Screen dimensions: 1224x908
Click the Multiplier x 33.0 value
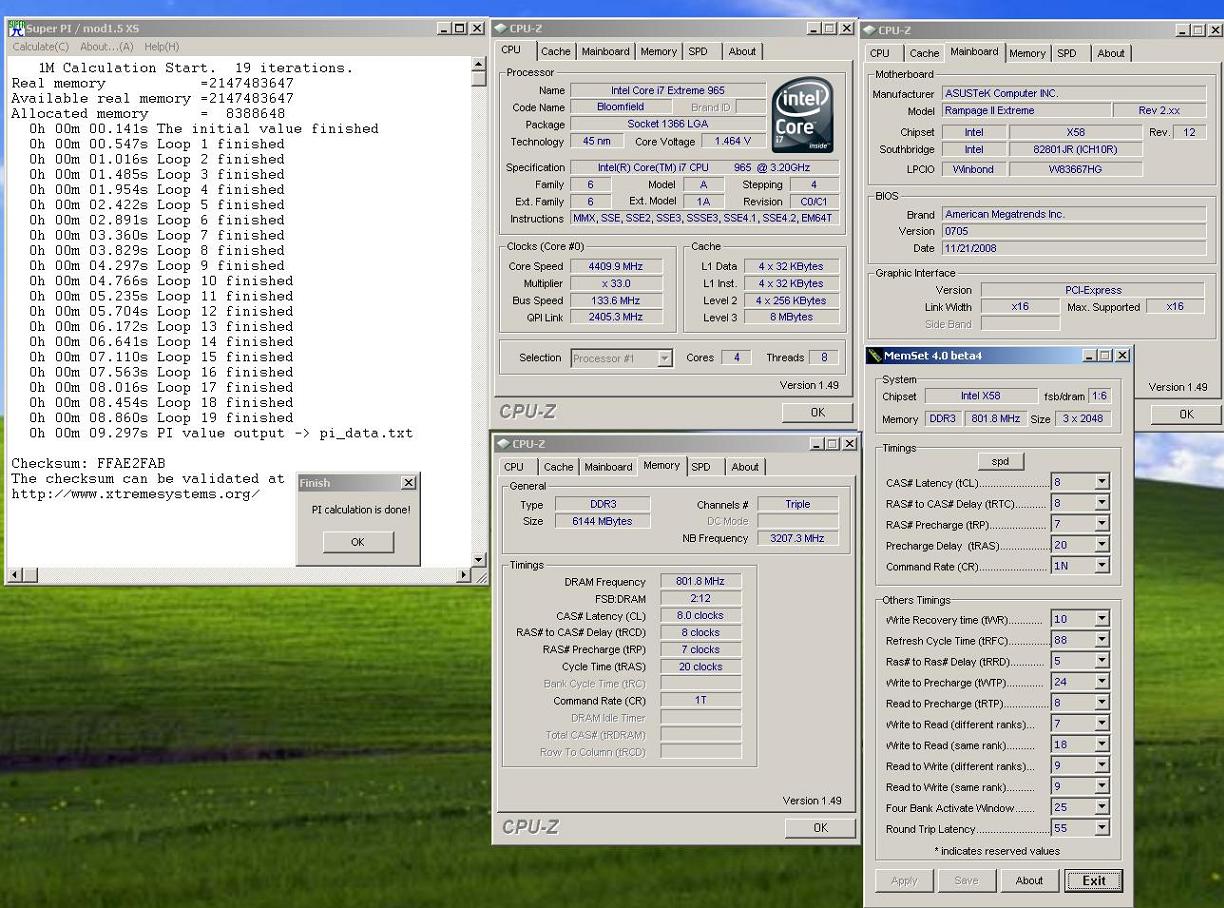click(617, 283)
